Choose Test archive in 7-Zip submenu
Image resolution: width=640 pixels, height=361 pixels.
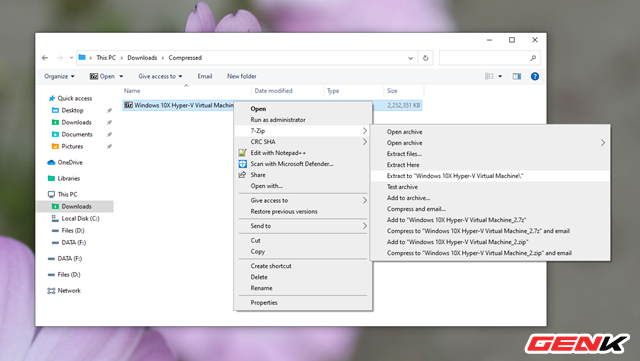(490, 187)
